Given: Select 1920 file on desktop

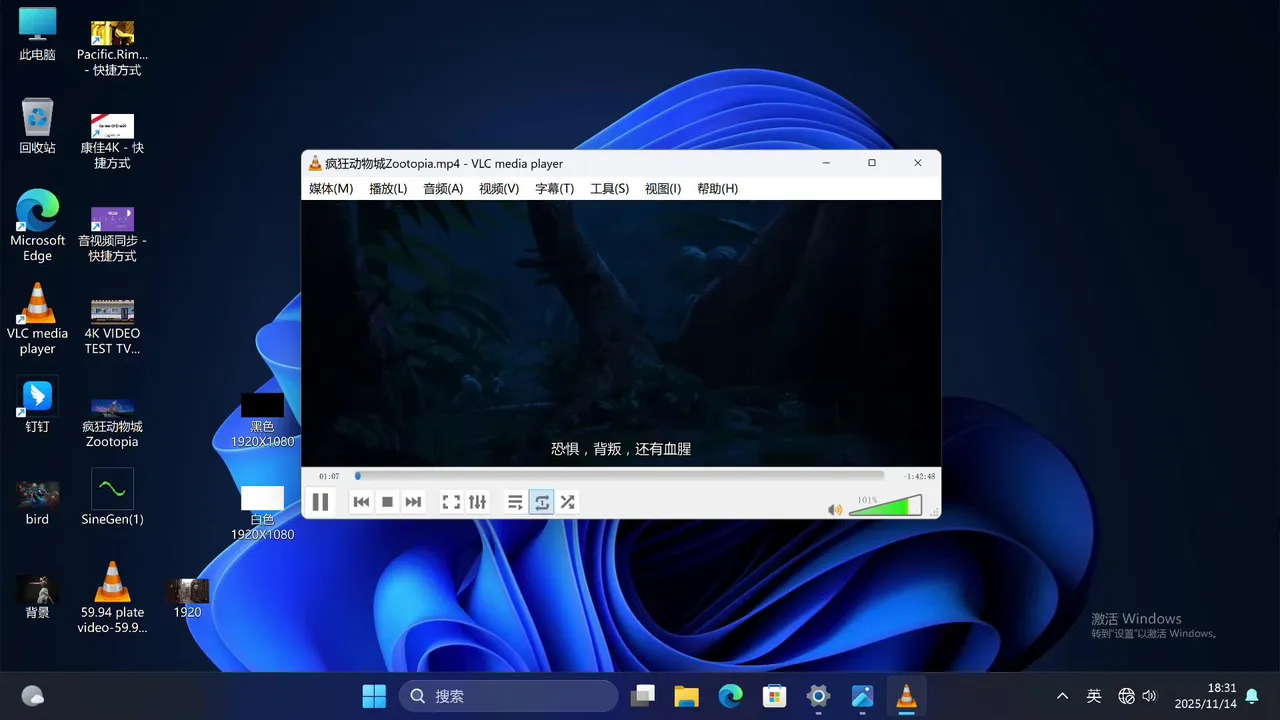Looking at the screenshot, I should (x=187, y=598).
